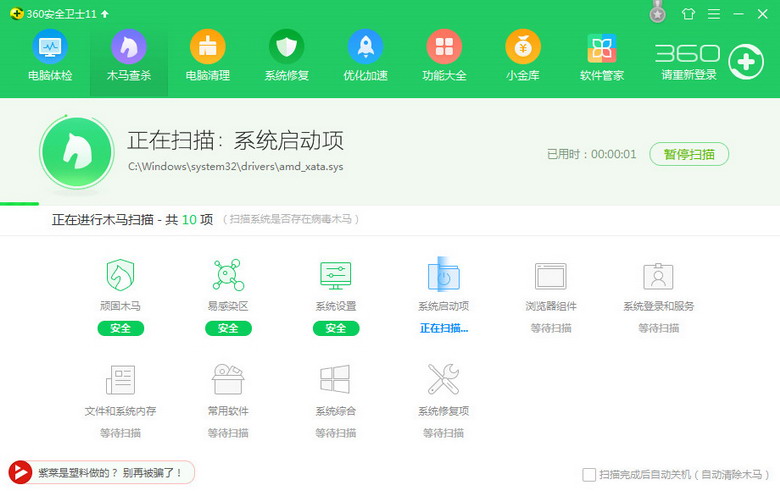Open the skin (shirt) icon
780x491 pixels.
[x=688, y=14]
